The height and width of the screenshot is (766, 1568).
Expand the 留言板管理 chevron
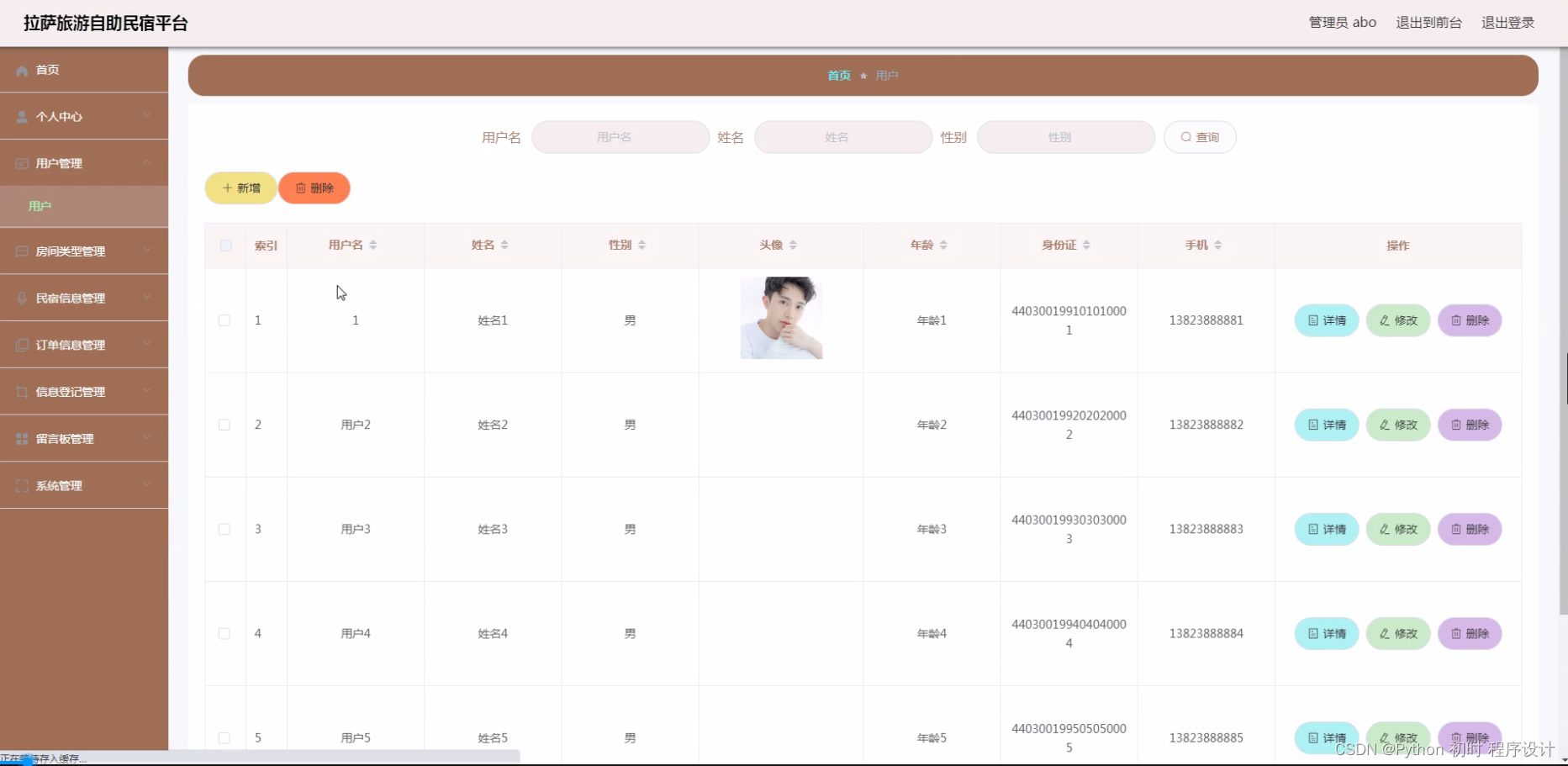pos(147,438)
